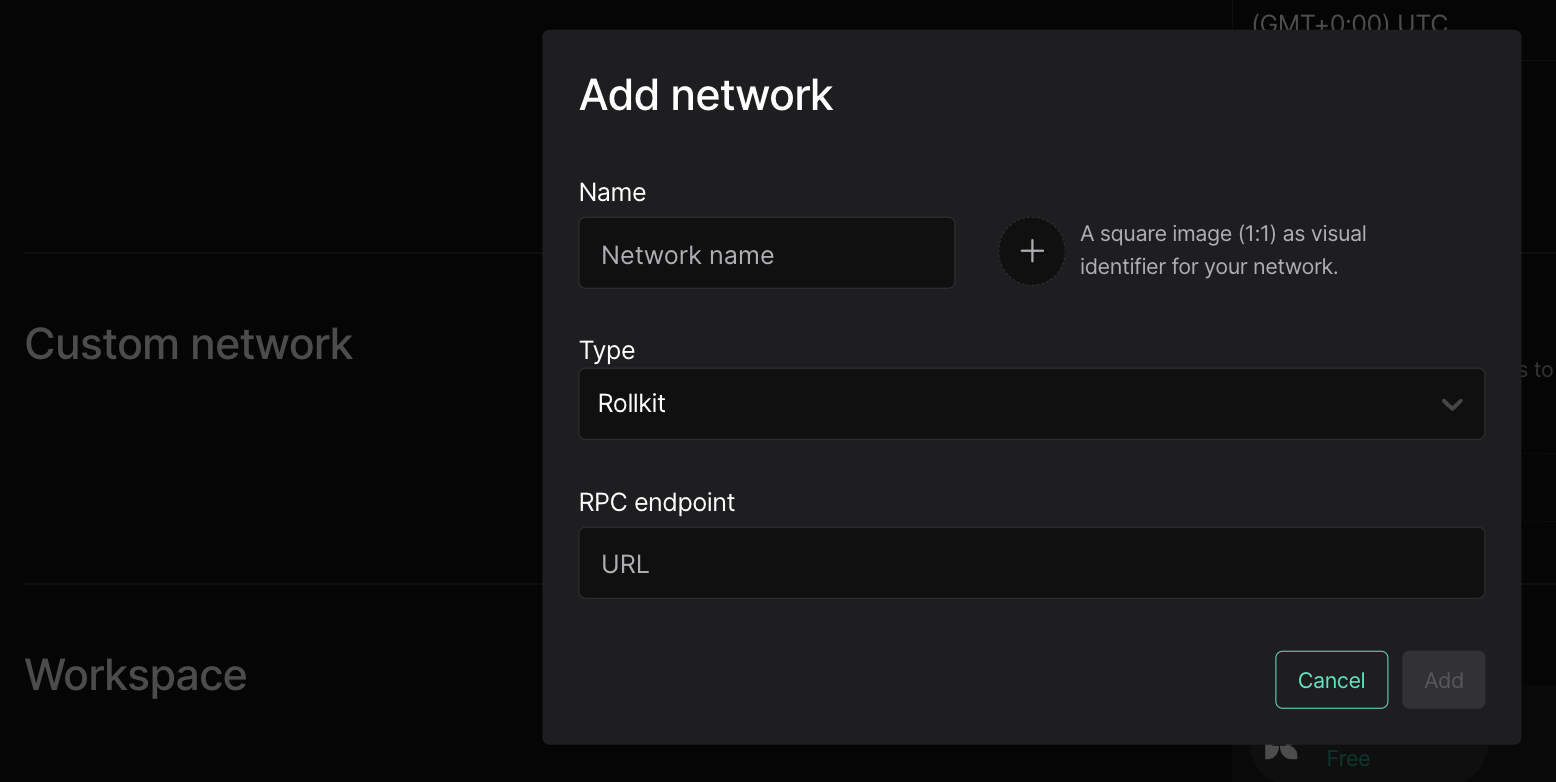Focus the Network name input field
The height and width of the screenshot is (782, 1556).
(766, 253)
